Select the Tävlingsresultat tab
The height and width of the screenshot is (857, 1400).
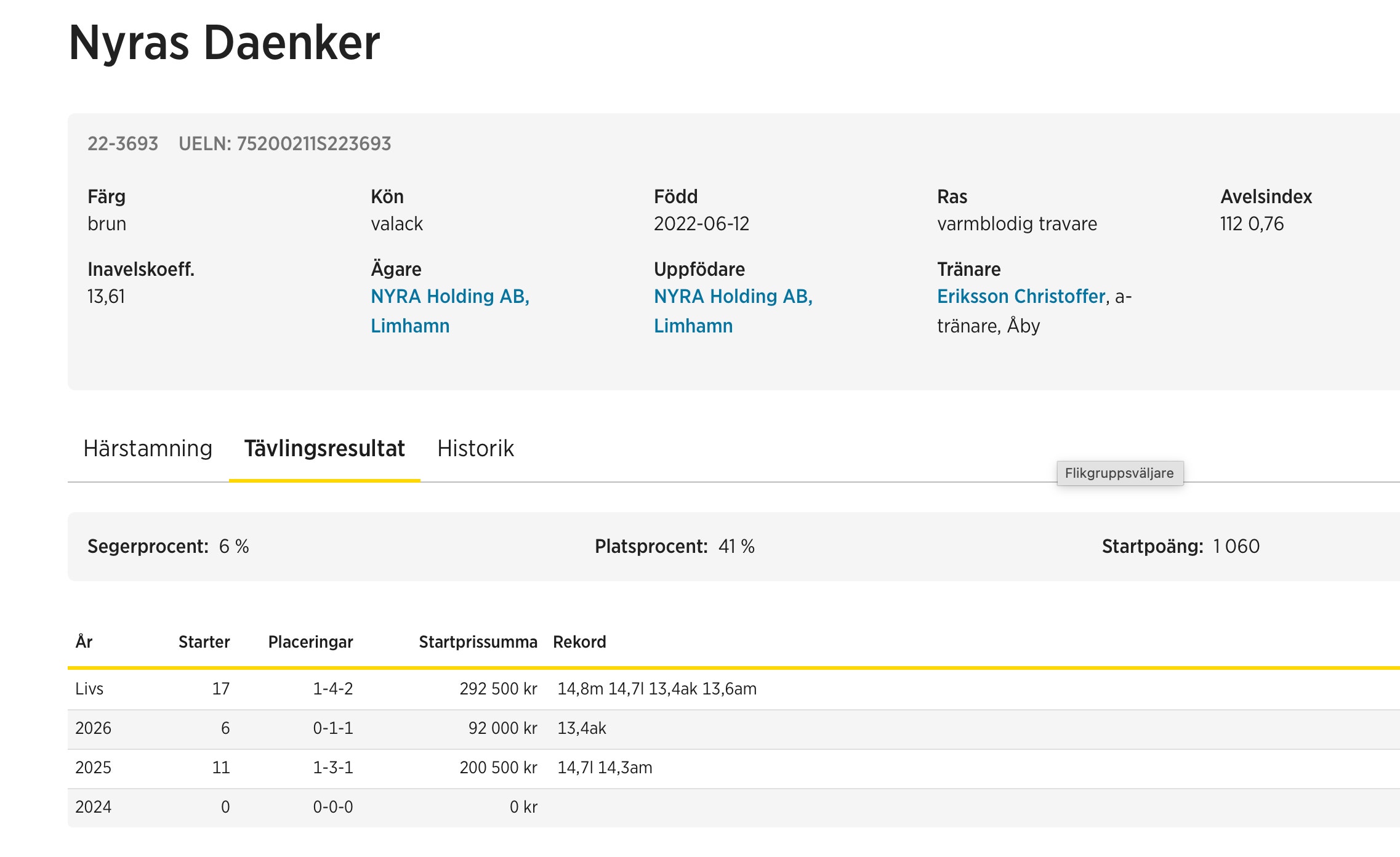(324, 448)
